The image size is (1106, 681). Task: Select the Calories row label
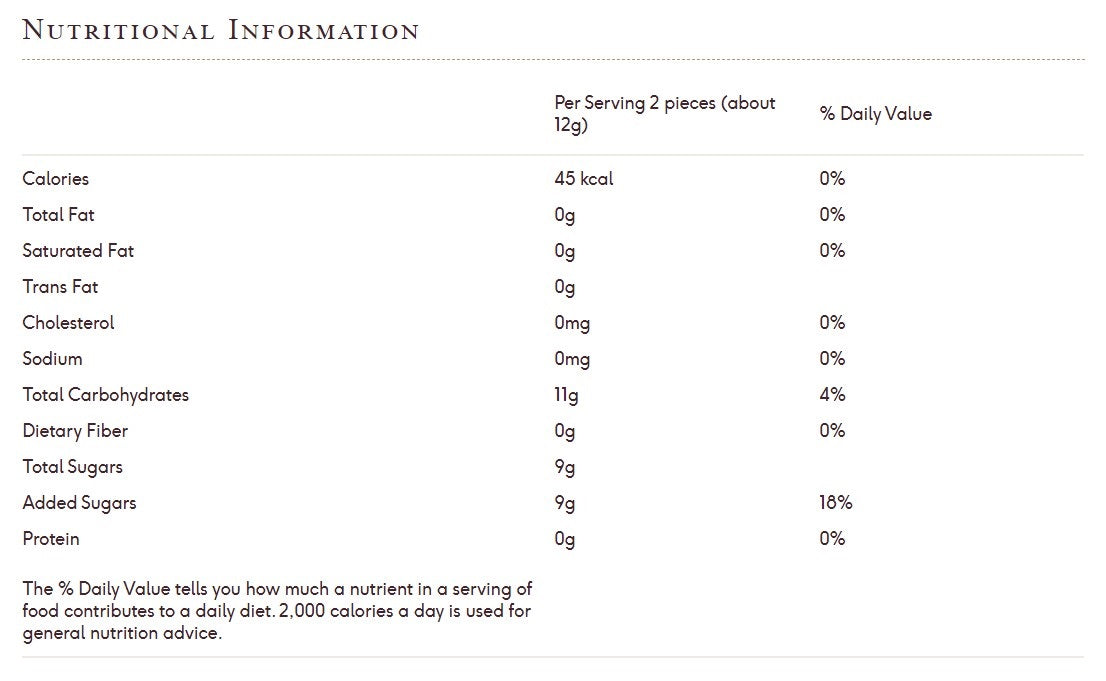point(56,179)
